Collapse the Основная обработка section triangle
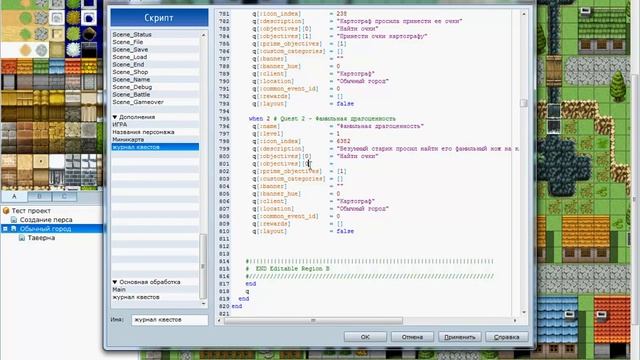 pos(115,282)
